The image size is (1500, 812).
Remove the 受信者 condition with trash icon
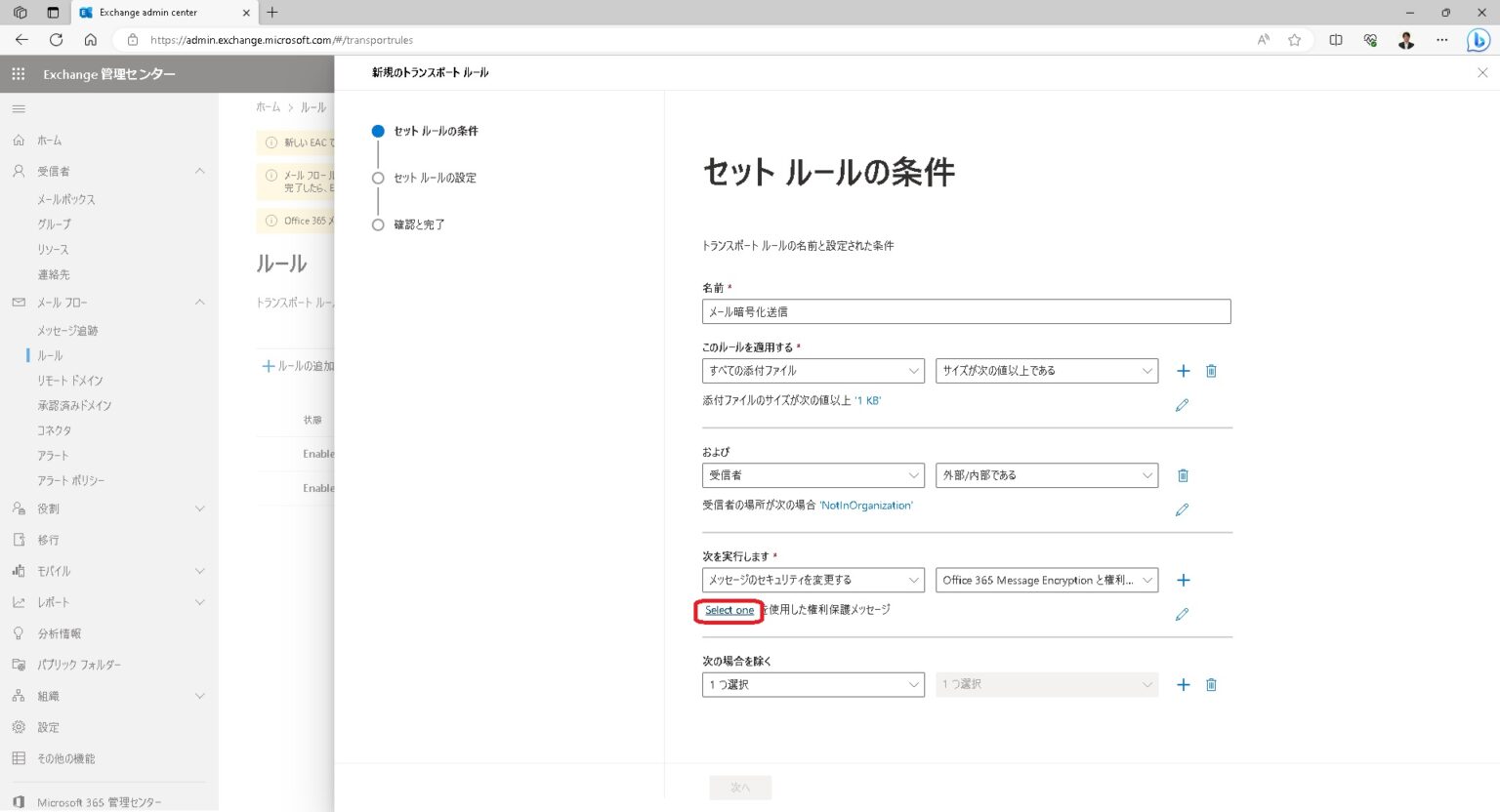tap(1183, 475)
